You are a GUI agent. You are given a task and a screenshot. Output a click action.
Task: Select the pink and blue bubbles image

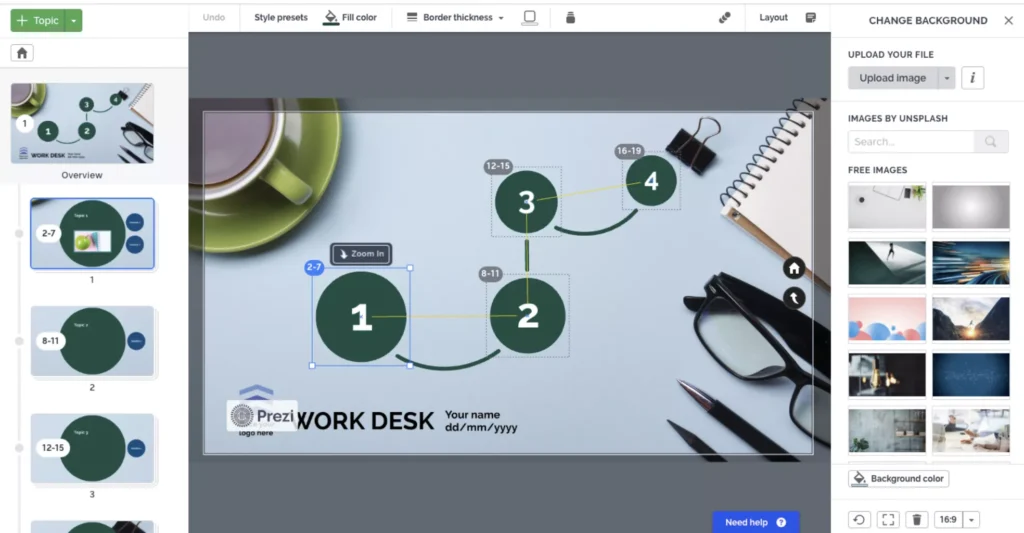[x=887, y=319]
